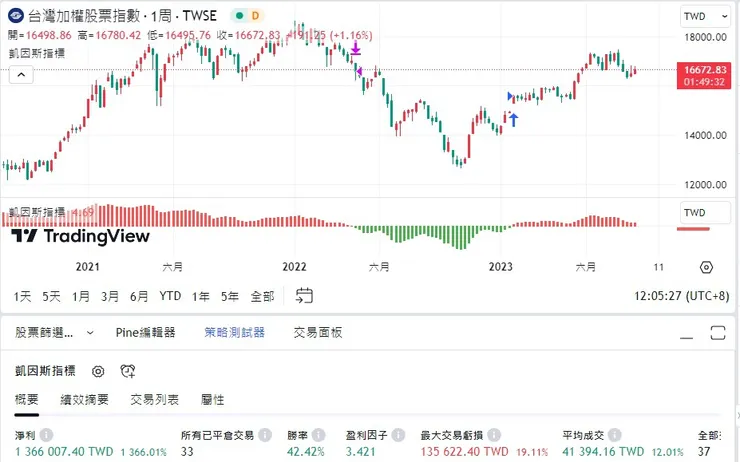Click the blue up arrow buy marker
Screen dimensions: 740x462
pyautogui.click(x=513, y=120)
